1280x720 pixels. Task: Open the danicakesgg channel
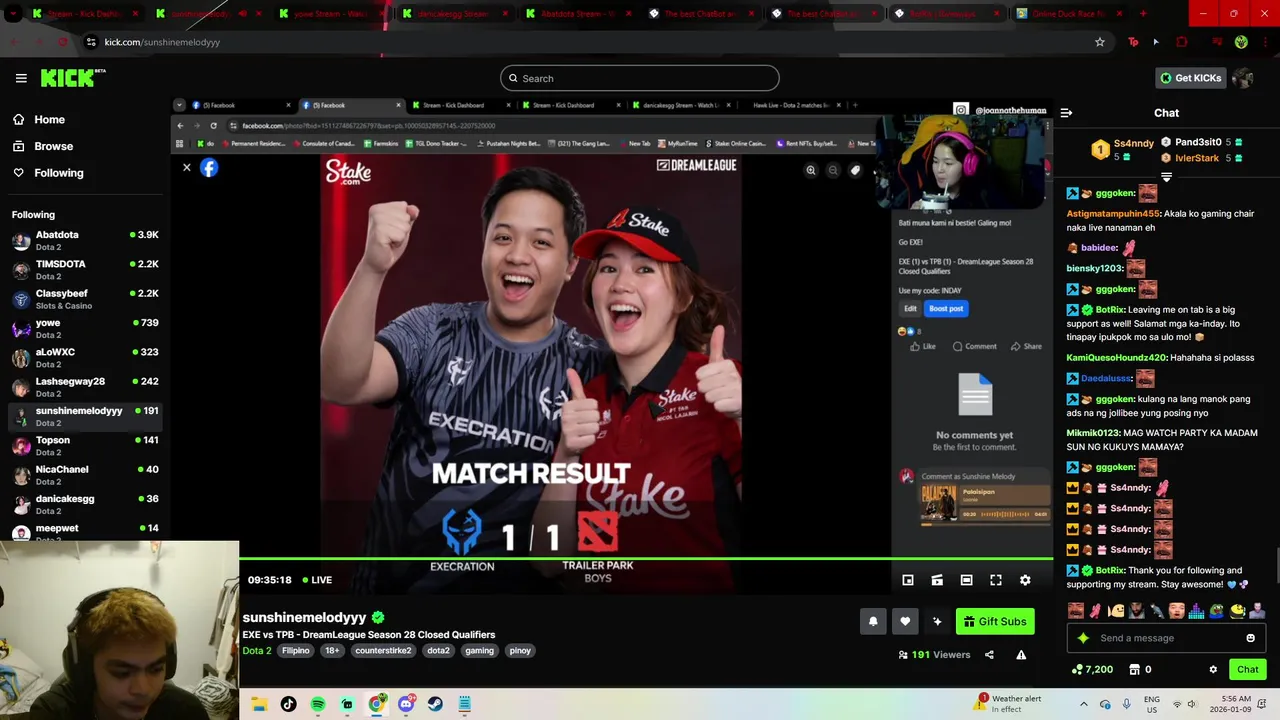pyautogui.click(x=85, y=505)
